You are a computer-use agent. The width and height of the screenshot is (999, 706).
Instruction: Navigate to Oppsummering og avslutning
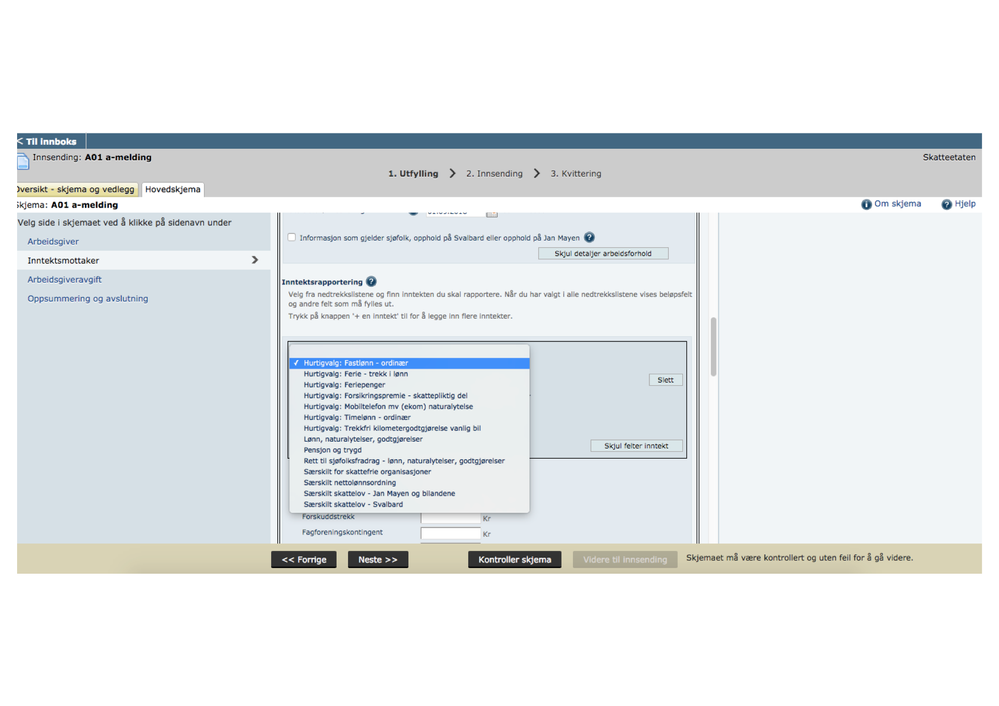tap(87, 299)
